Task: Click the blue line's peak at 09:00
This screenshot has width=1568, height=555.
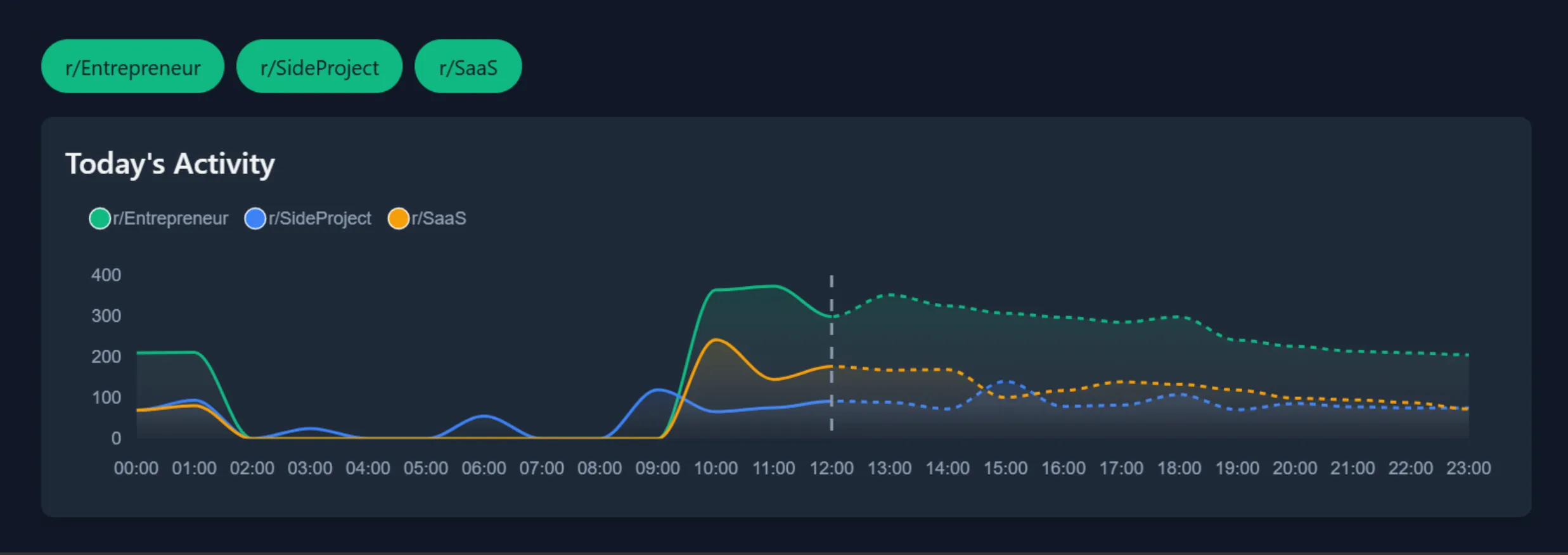Action: tap(659, 390)
